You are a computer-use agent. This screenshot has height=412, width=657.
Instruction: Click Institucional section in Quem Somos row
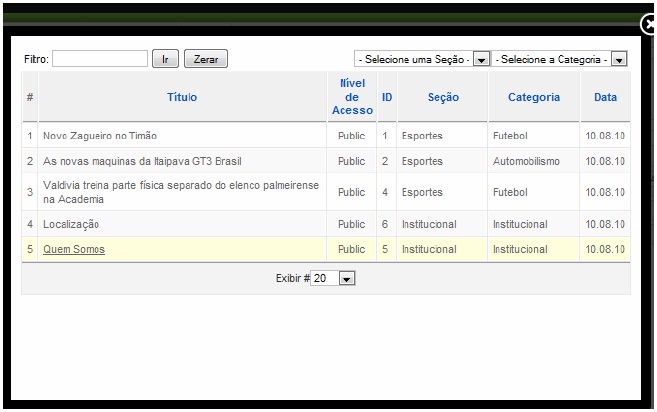[429, 249]
